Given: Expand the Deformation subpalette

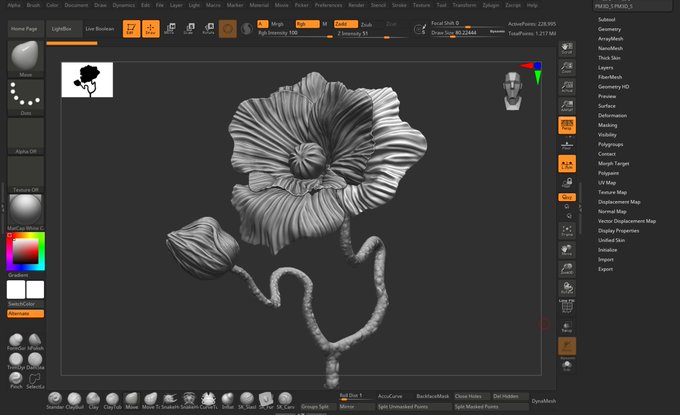Looking at the screenshot, I should [x=612, y=115].
